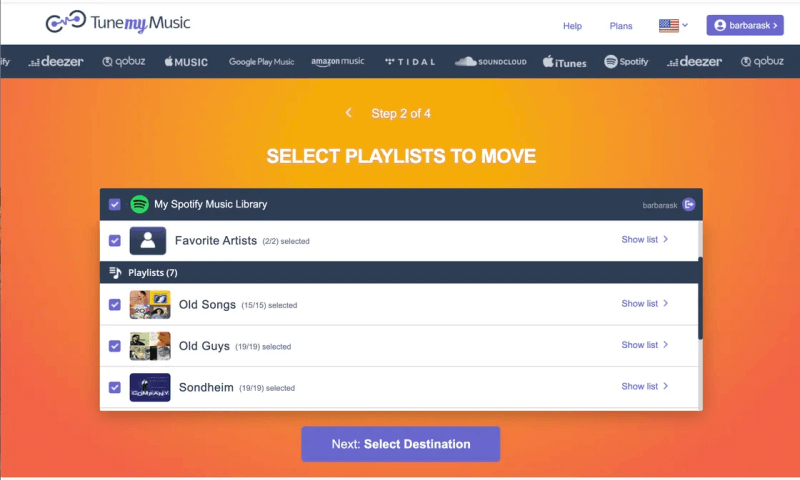This screenshot has width=800, height=480.
Task: Open the language flag dropdown
Action: [673, 25]
